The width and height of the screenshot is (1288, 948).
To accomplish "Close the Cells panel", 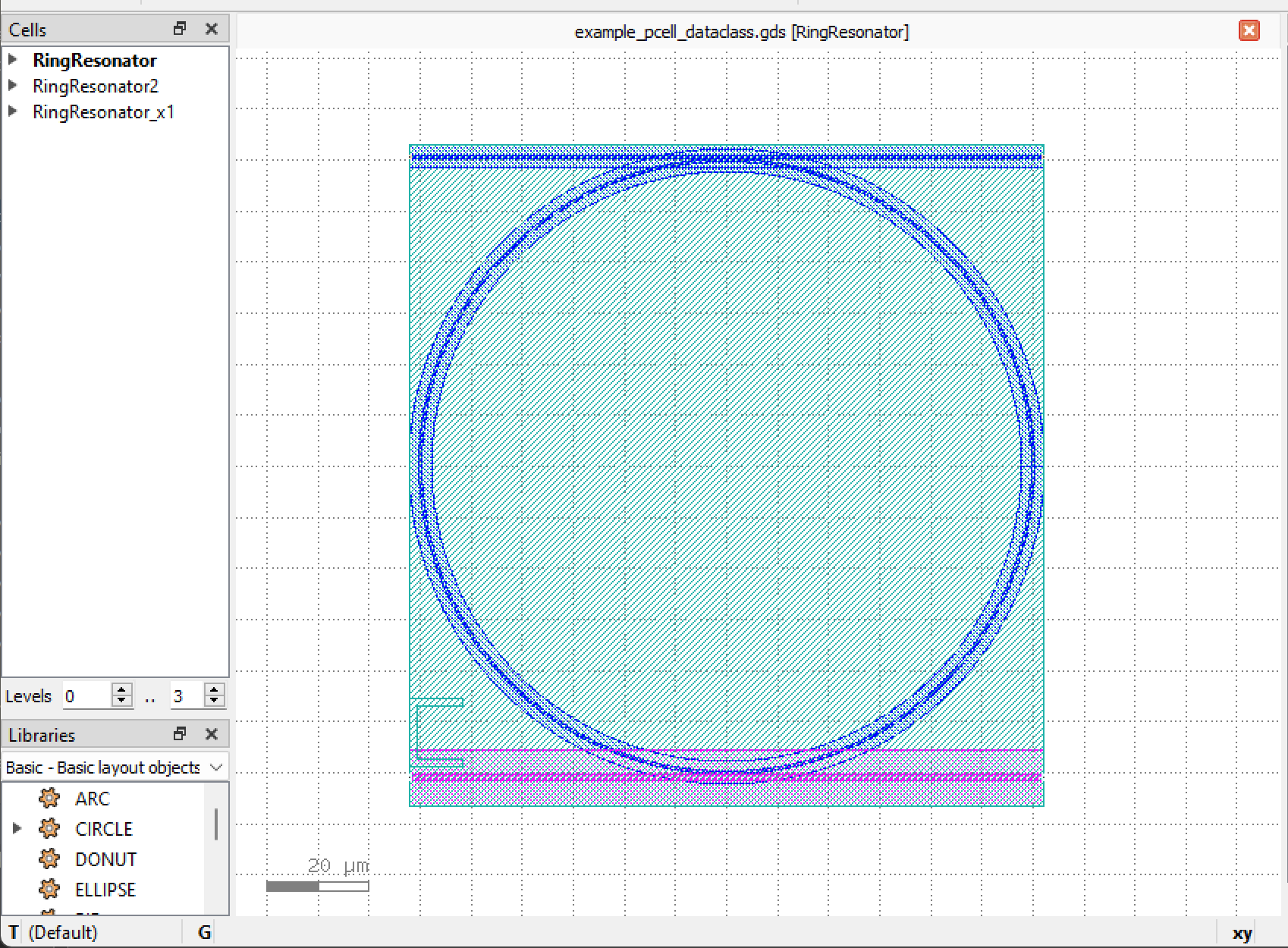I will tap(212, 29).
